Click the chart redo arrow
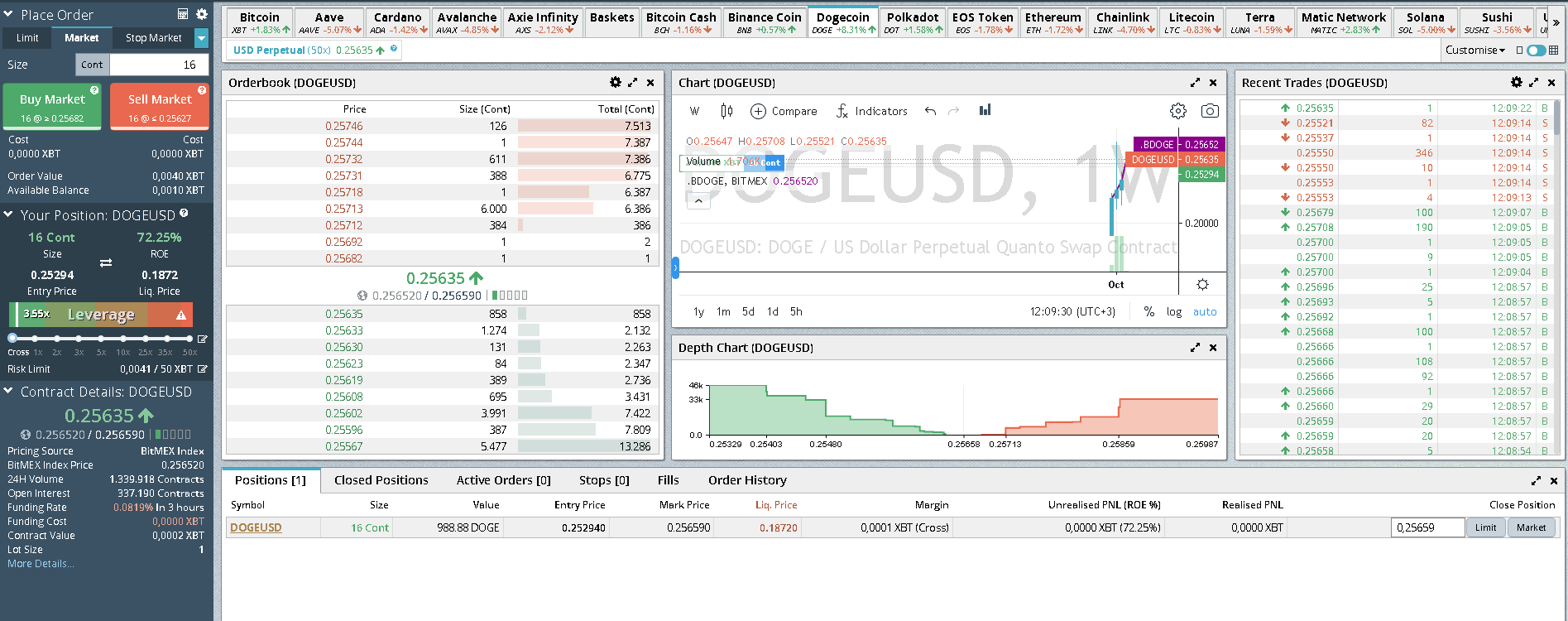Viewport: 1568px width, 621px height. click(953, 111)
